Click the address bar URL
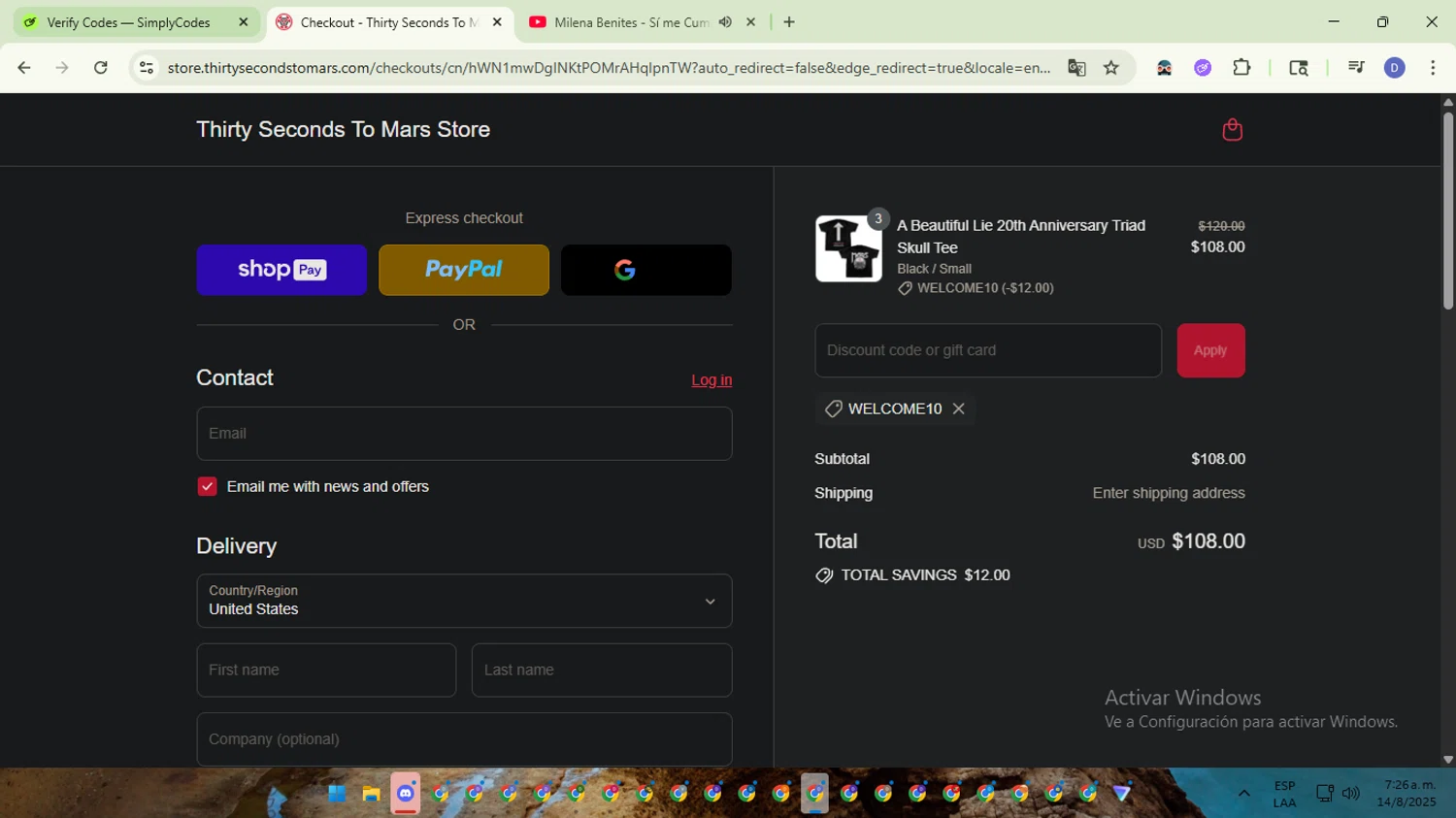The width and height of the screenshot is (1456, 818). tap(609, 68)
